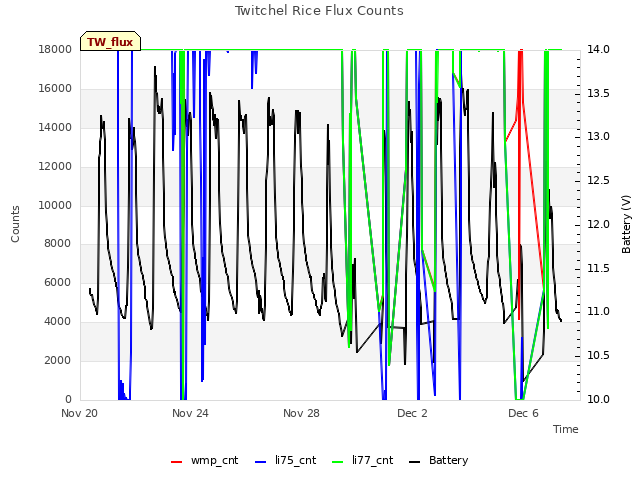Image resolution: width=640 pixels, height=480 pixels.
Task: Click the 12.5 battery axis label
Action: [598, 180]
